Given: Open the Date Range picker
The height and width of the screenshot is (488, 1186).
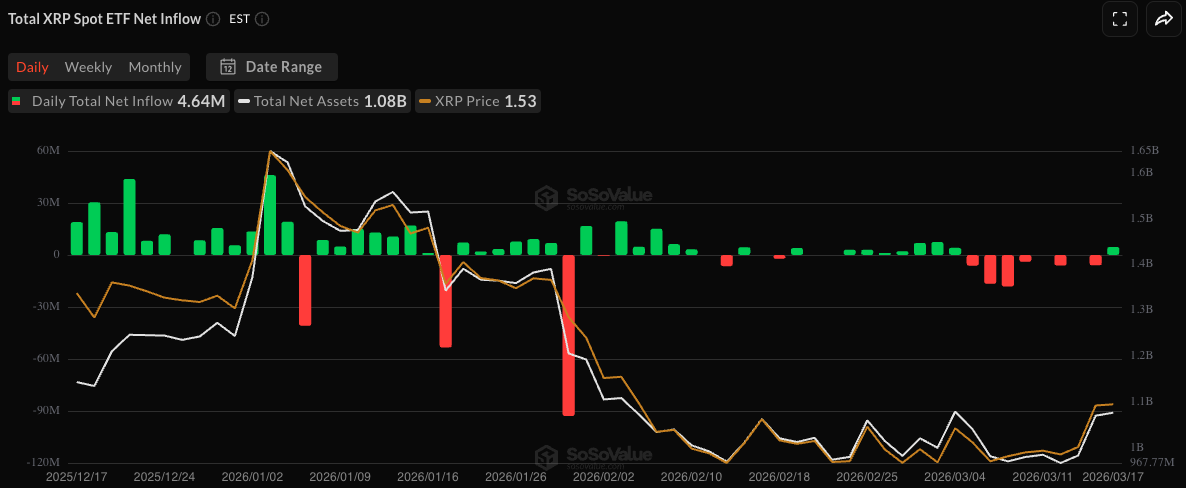Looking at the screenshot, I should [x=272, y=67].
